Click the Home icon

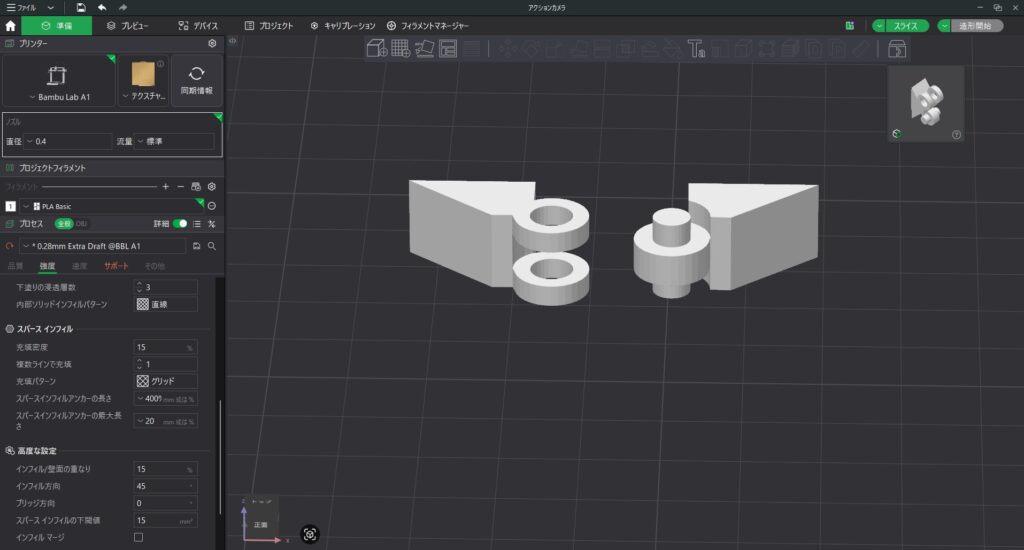coord(10,26)
